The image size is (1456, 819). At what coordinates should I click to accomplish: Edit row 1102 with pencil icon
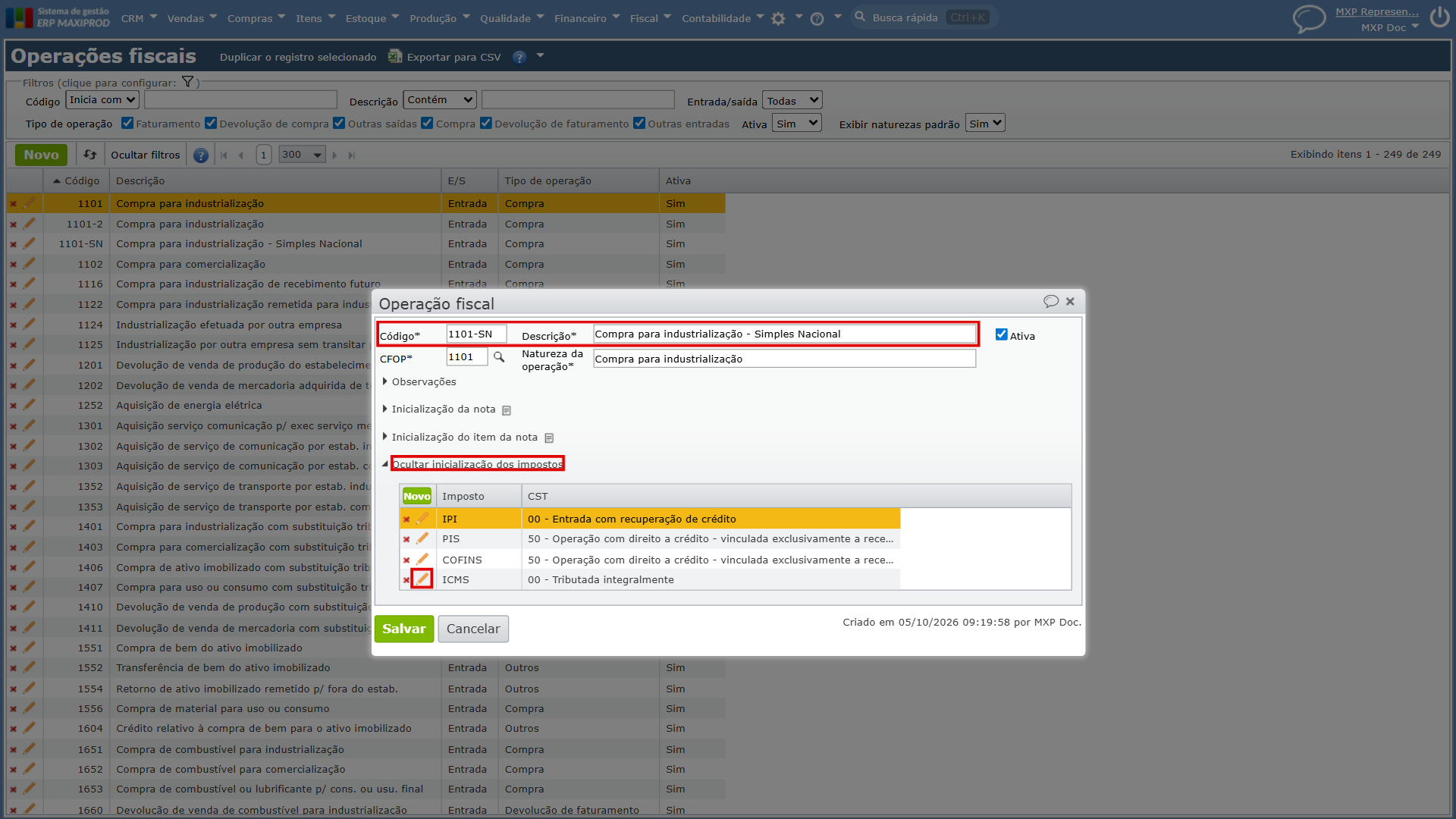(x=29, y=264)
